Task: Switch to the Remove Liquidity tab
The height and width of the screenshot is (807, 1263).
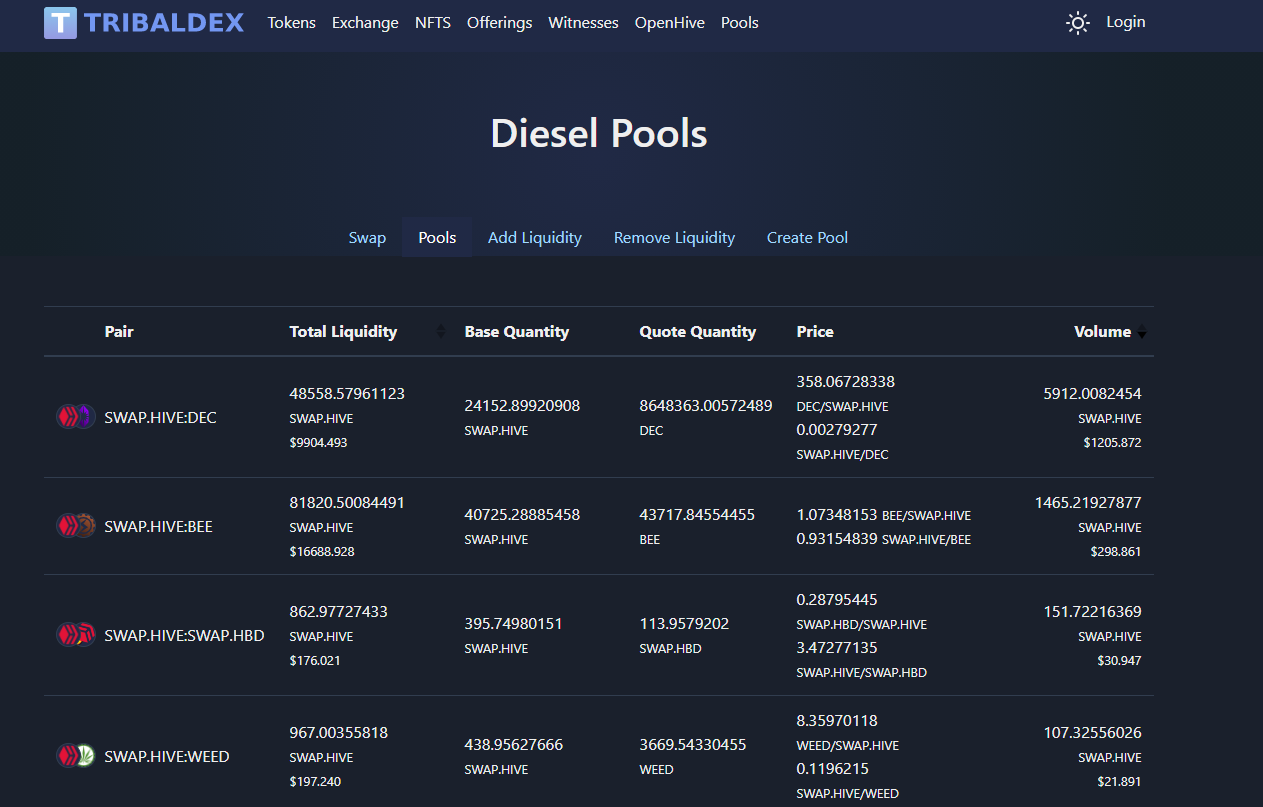Action: pos(674,238)
